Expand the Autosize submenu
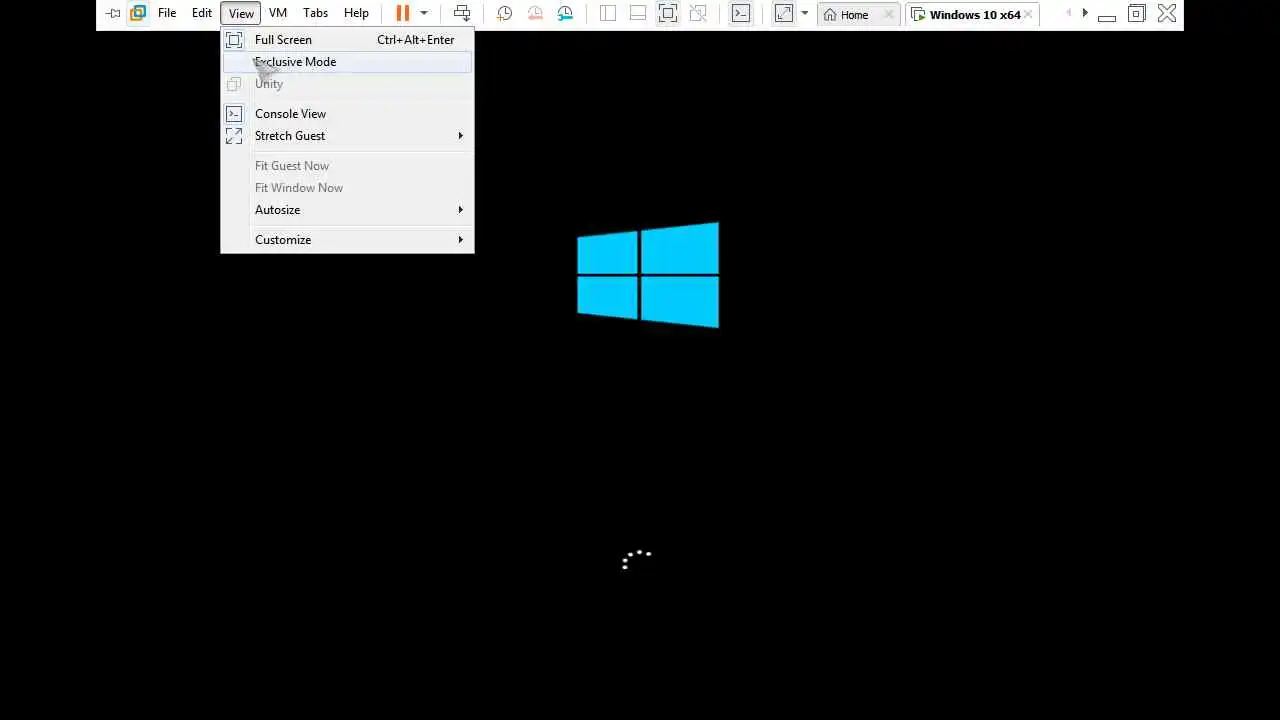The width and height of the screenshot is (1280, 720). (x=347, y=210)
